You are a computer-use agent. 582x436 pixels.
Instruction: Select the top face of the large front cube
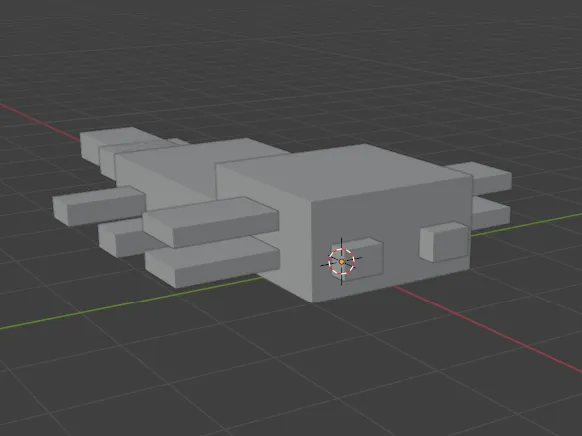(345, 172)
